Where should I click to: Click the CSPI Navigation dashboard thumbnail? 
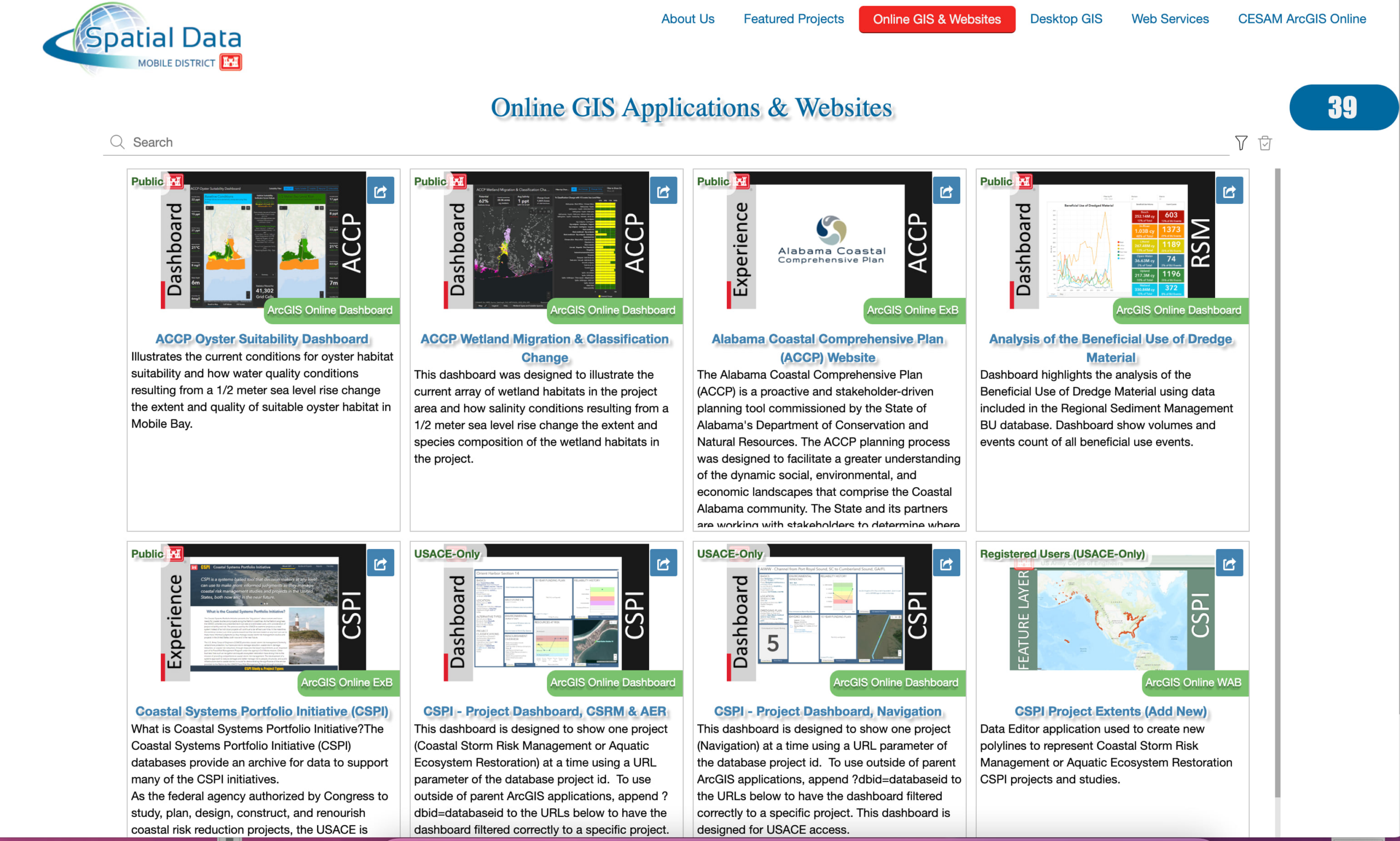pyautogui.click(x=830, y=612)
